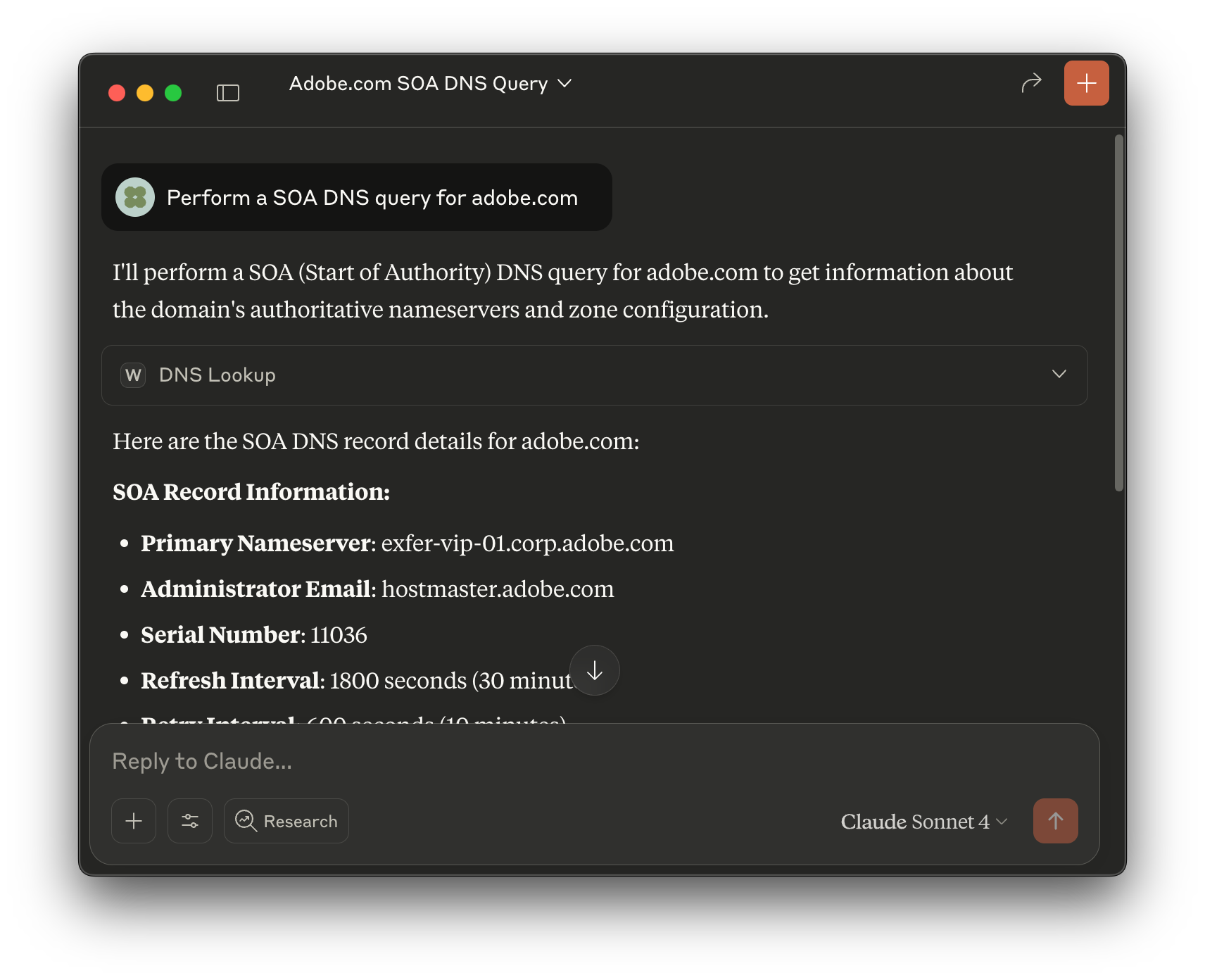Enable the Research mode button
Image resolution: width=1205 pixels, height=980 pixels.
coord(286,821)
